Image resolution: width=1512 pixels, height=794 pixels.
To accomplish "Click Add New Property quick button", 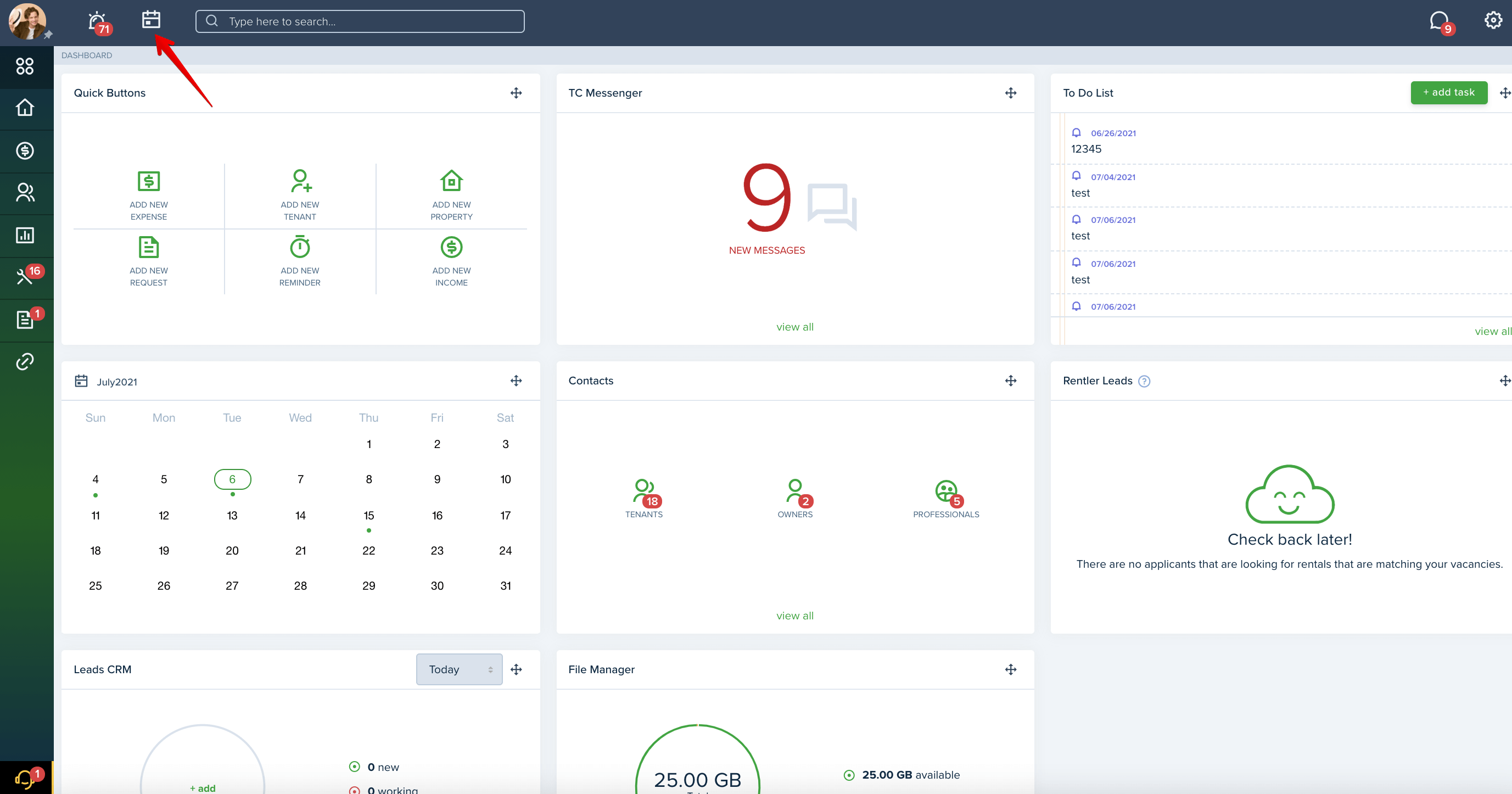I will tap(451, 196).
